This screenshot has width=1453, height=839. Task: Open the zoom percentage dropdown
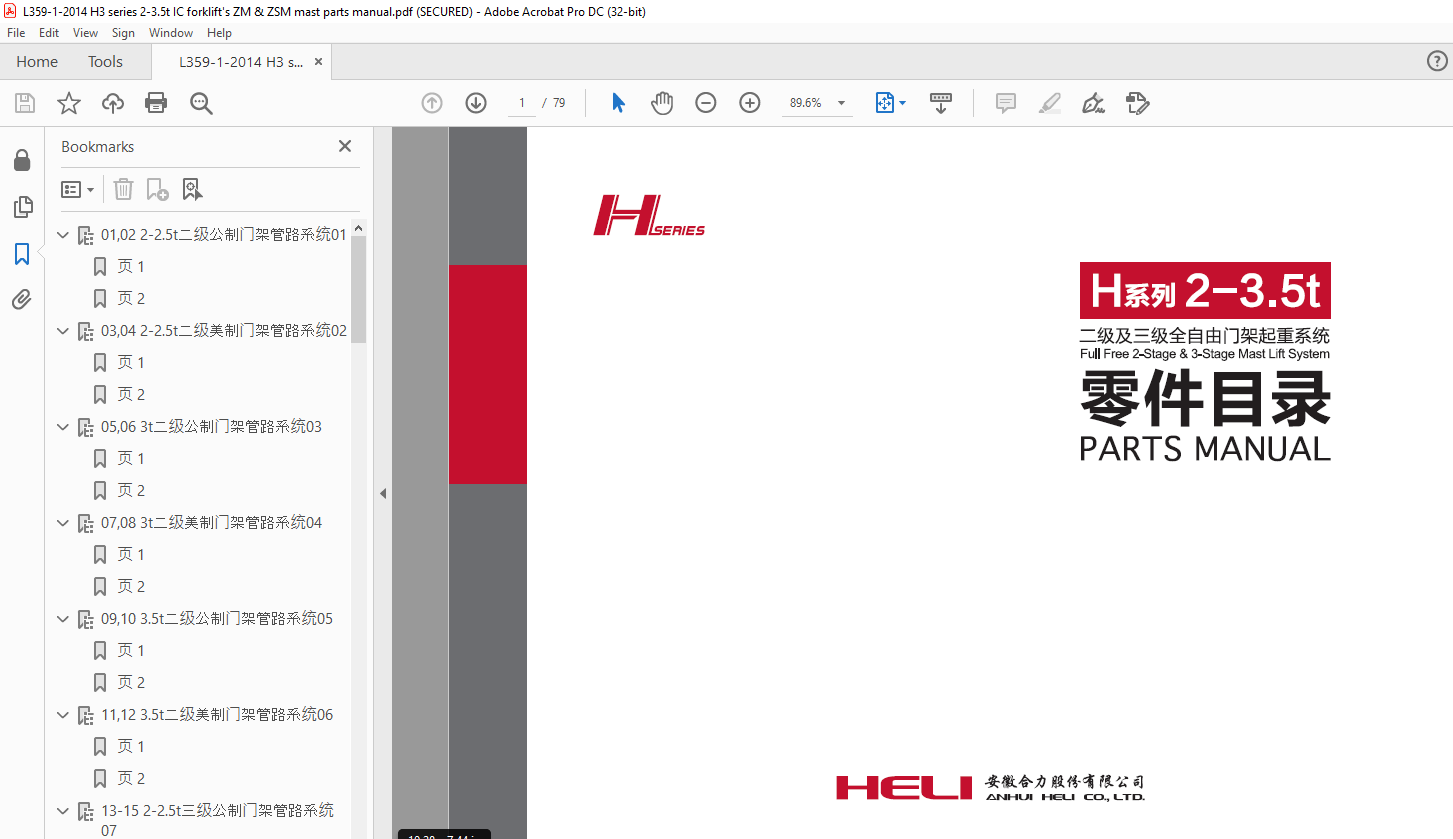(x=841, y=103)
